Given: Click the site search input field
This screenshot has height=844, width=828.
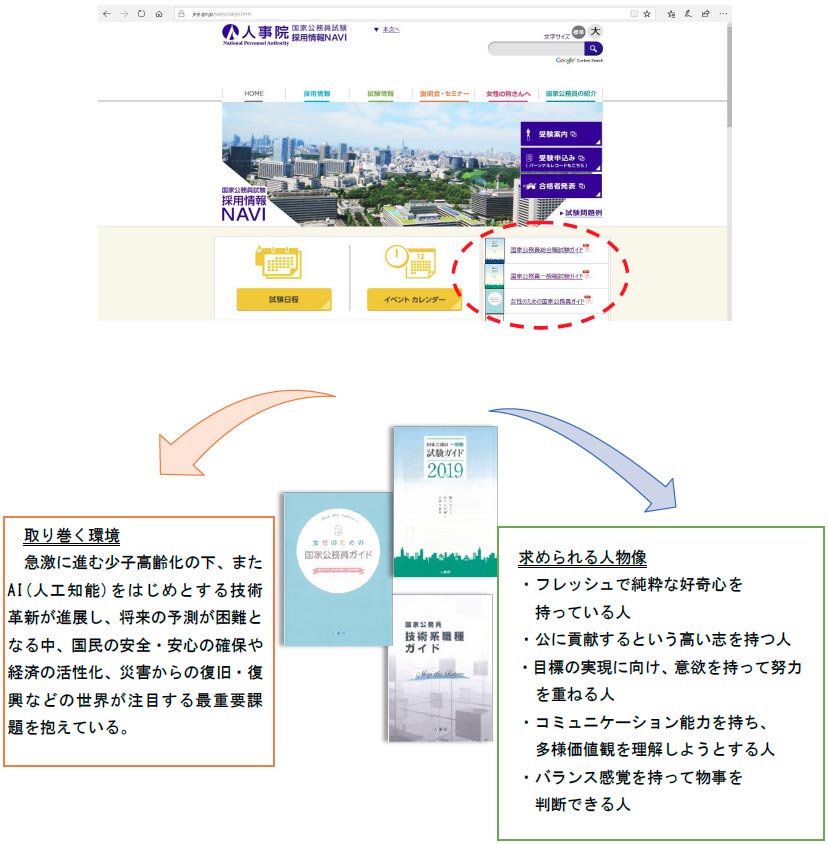Looking at the screenshot, I should (x=536, y=49).
